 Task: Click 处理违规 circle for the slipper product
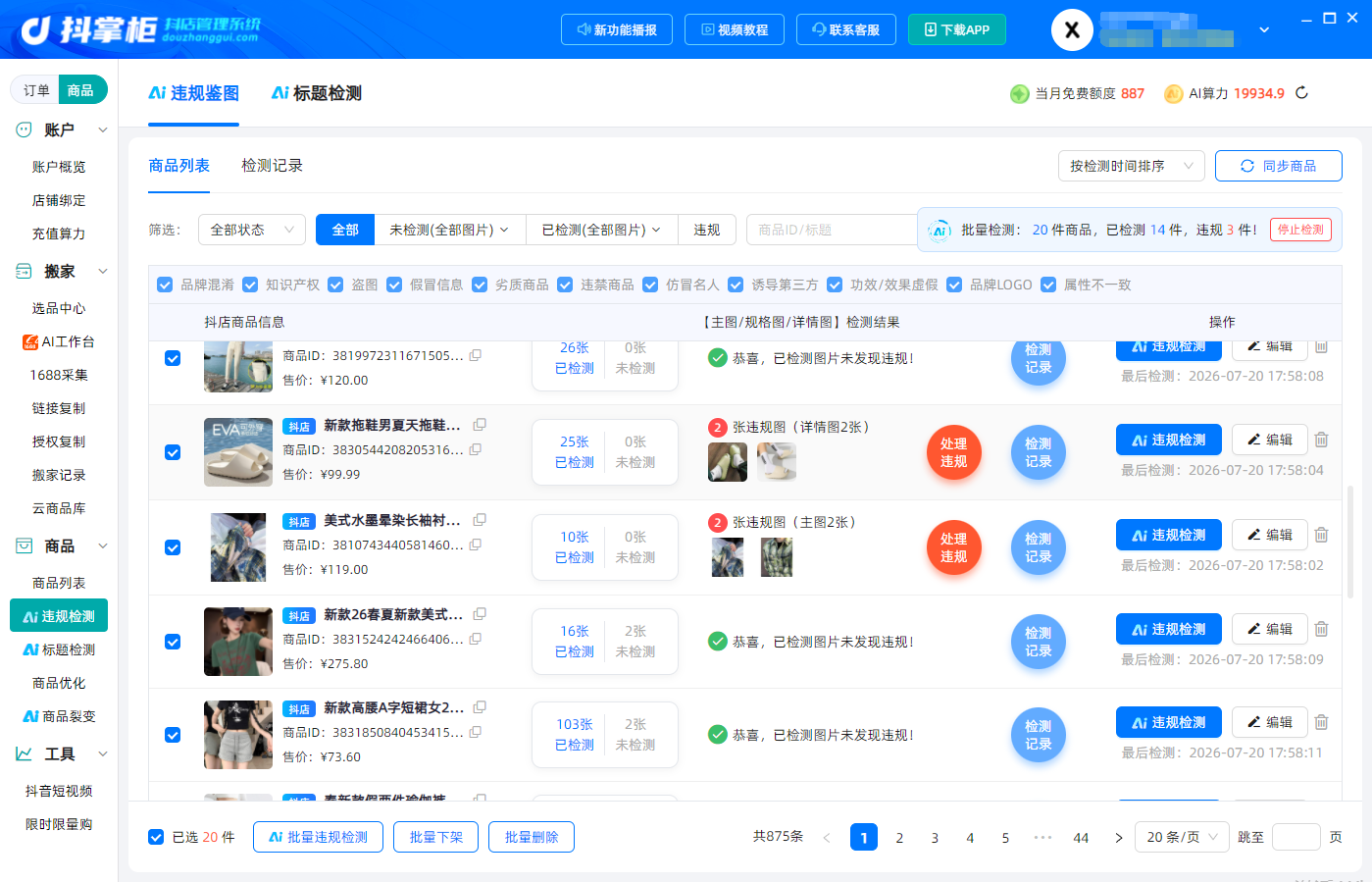point(954,452)
